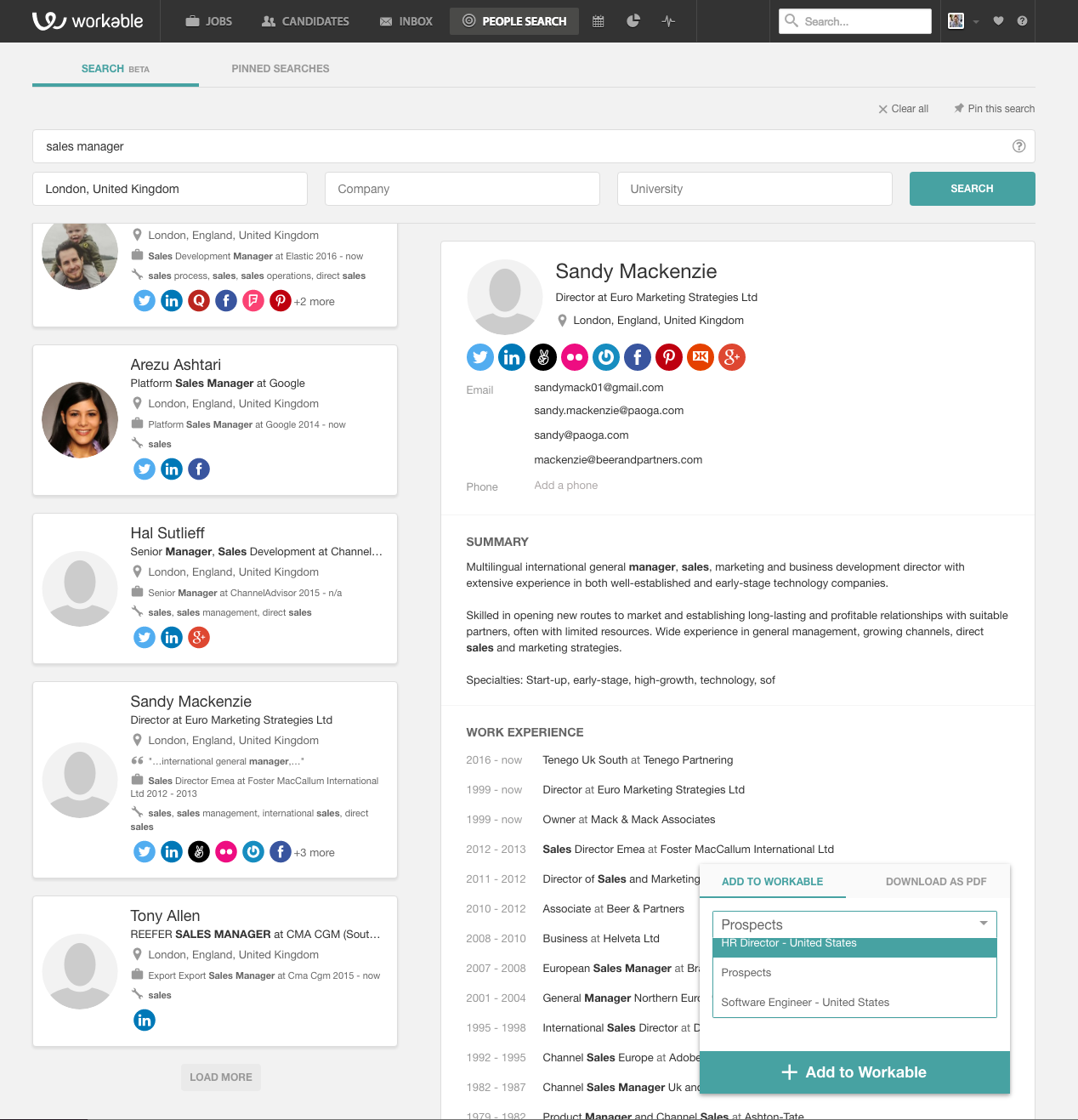Viewport: 1078px width, 1120px height.
Task: Click the Company filter input field
Action: tap(462, 189)
